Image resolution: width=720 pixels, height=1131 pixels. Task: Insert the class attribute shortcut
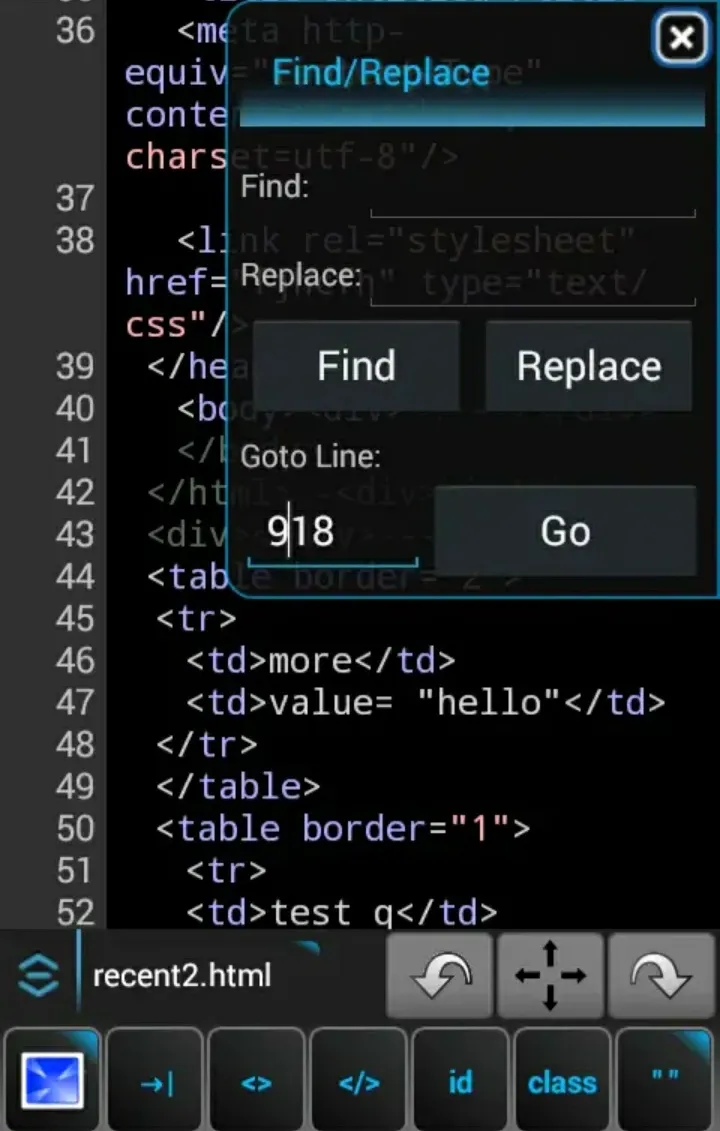(x=562, y=1083)
